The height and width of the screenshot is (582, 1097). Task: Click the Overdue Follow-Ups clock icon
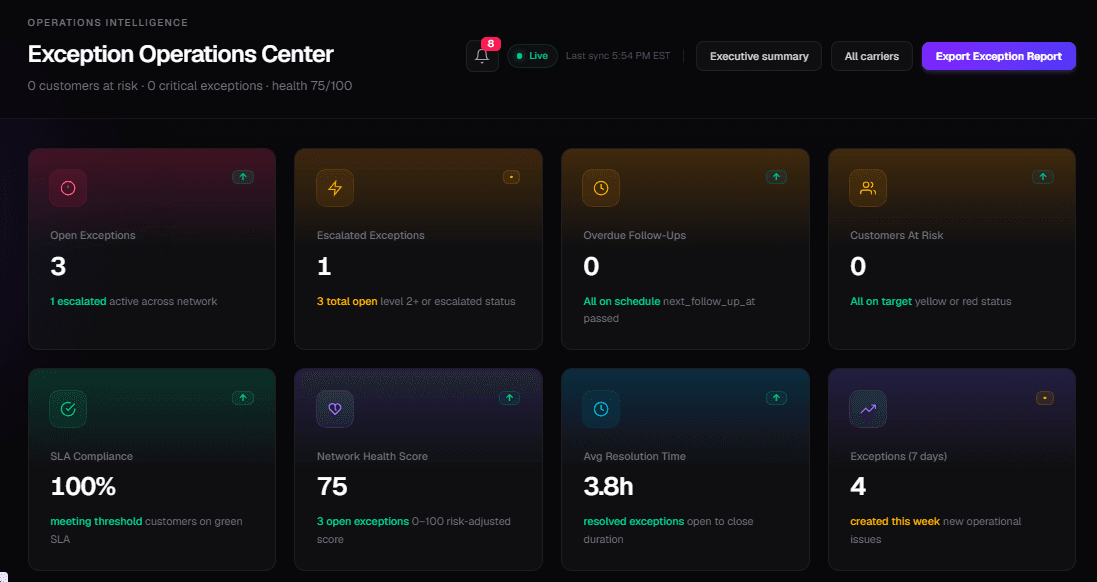coord(601,187)
